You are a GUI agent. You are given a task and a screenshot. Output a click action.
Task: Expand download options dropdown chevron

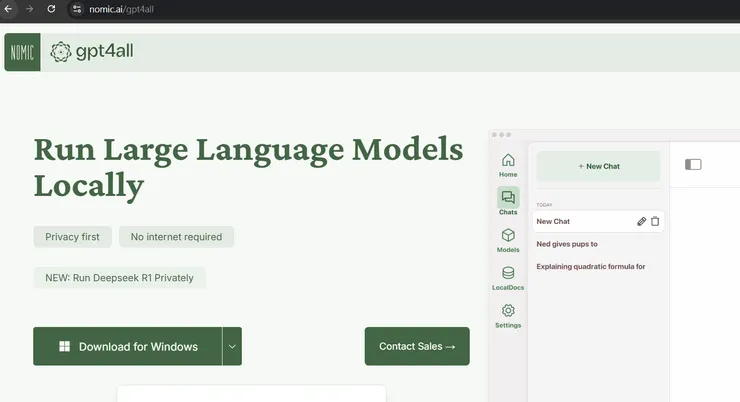(x=232, y=346)
